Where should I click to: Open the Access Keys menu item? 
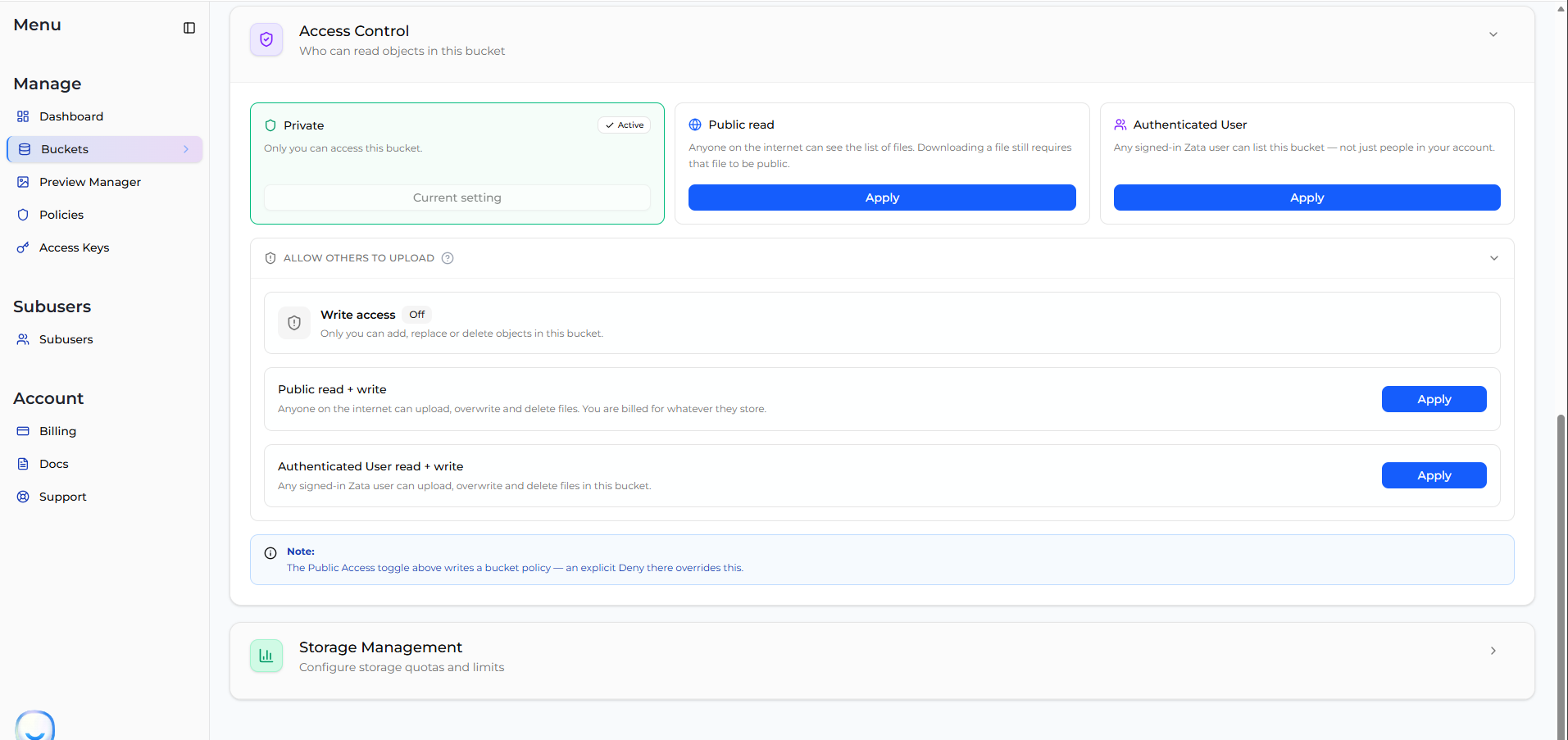(x=75, y=247)
